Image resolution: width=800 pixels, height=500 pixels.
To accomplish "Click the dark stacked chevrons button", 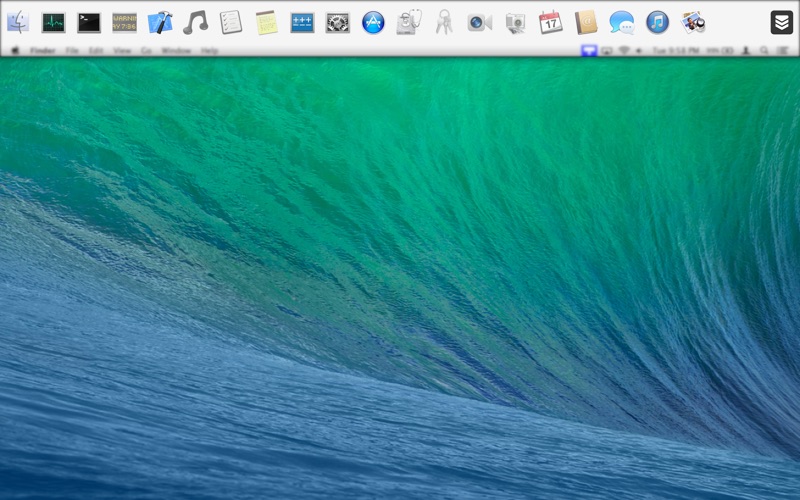I will point(781,22).
